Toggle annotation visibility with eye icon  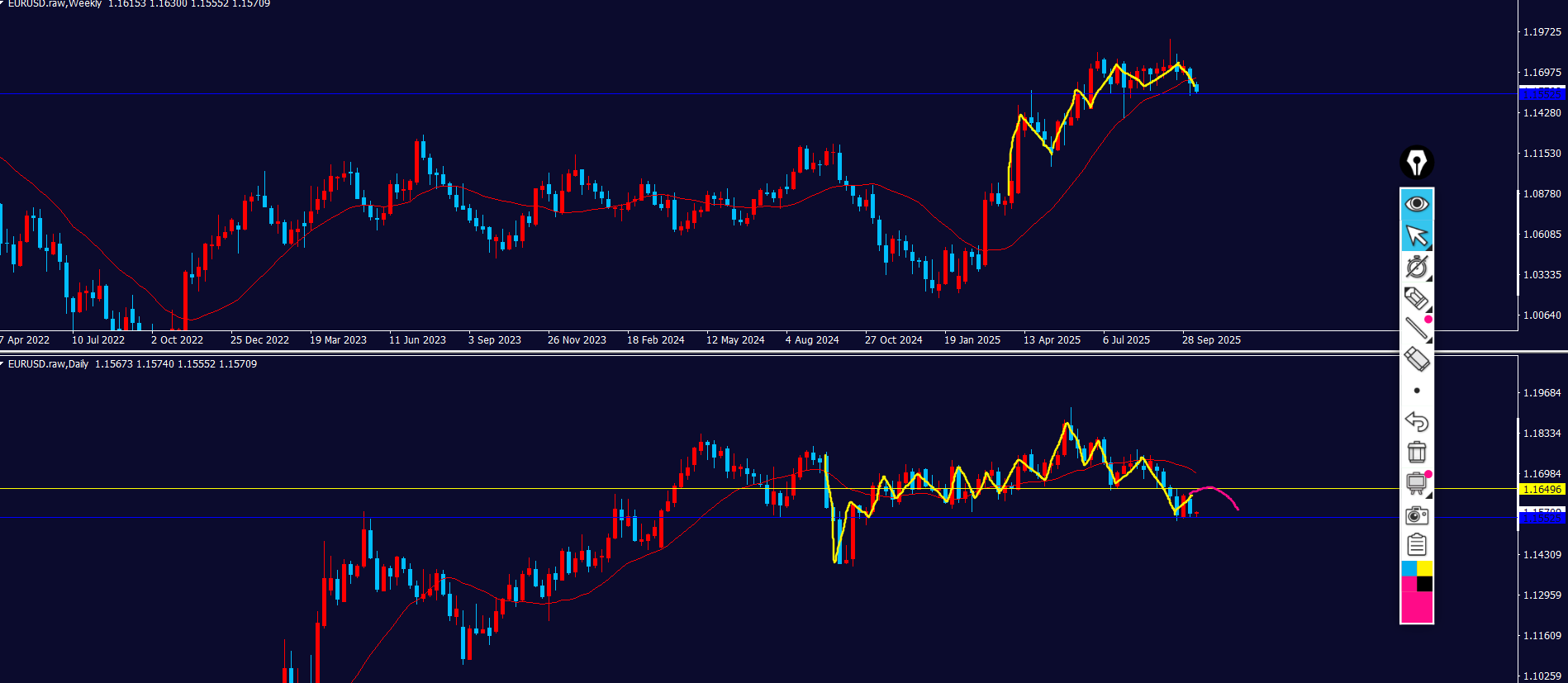click(1417, 204)
